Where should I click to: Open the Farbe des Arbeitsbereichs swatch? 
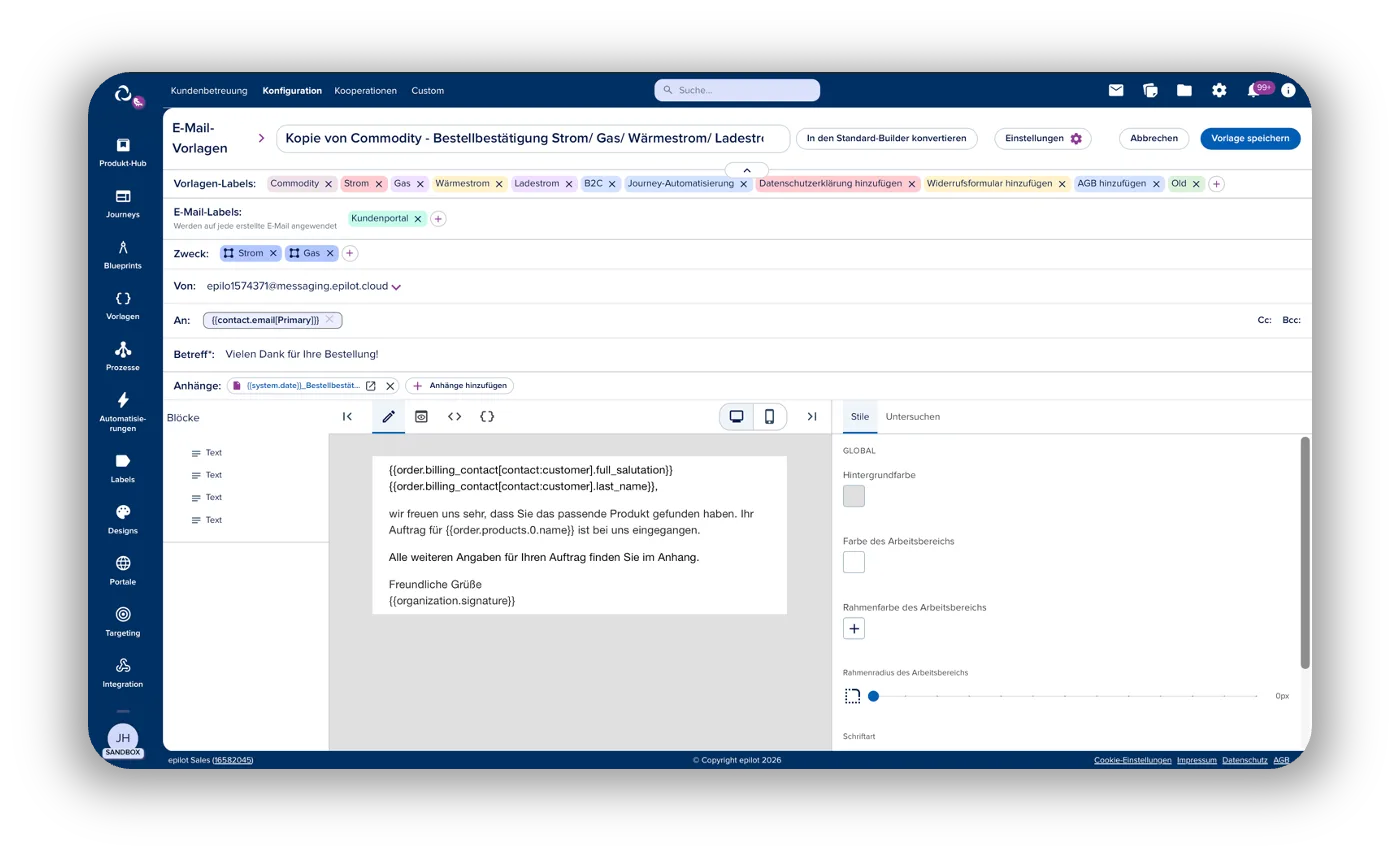click(854, 562)
